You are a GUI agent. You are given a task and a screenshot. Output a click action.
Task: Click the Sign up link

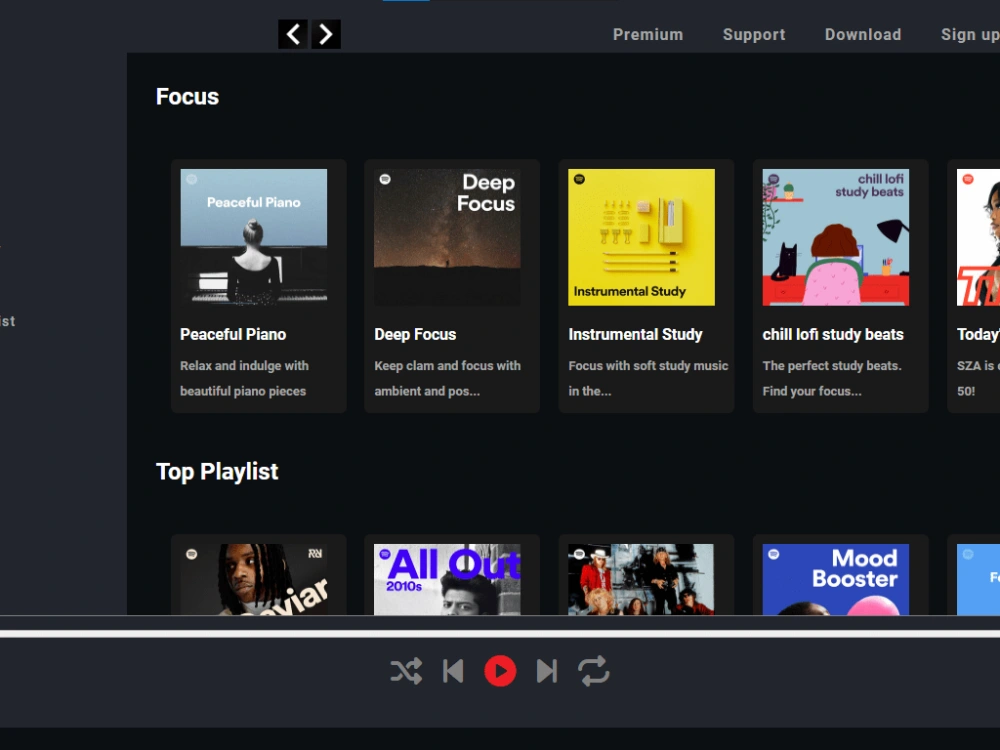[970, 34]
